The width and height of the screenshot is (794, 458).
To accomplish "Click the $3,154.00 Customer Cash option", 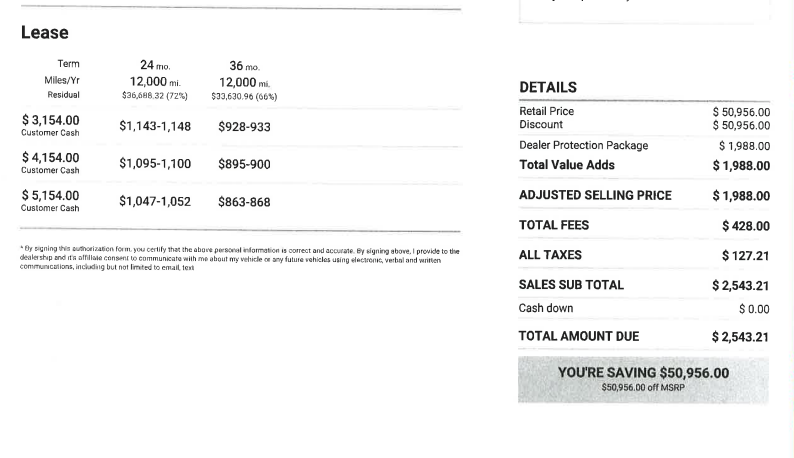I will click(50, 125).
